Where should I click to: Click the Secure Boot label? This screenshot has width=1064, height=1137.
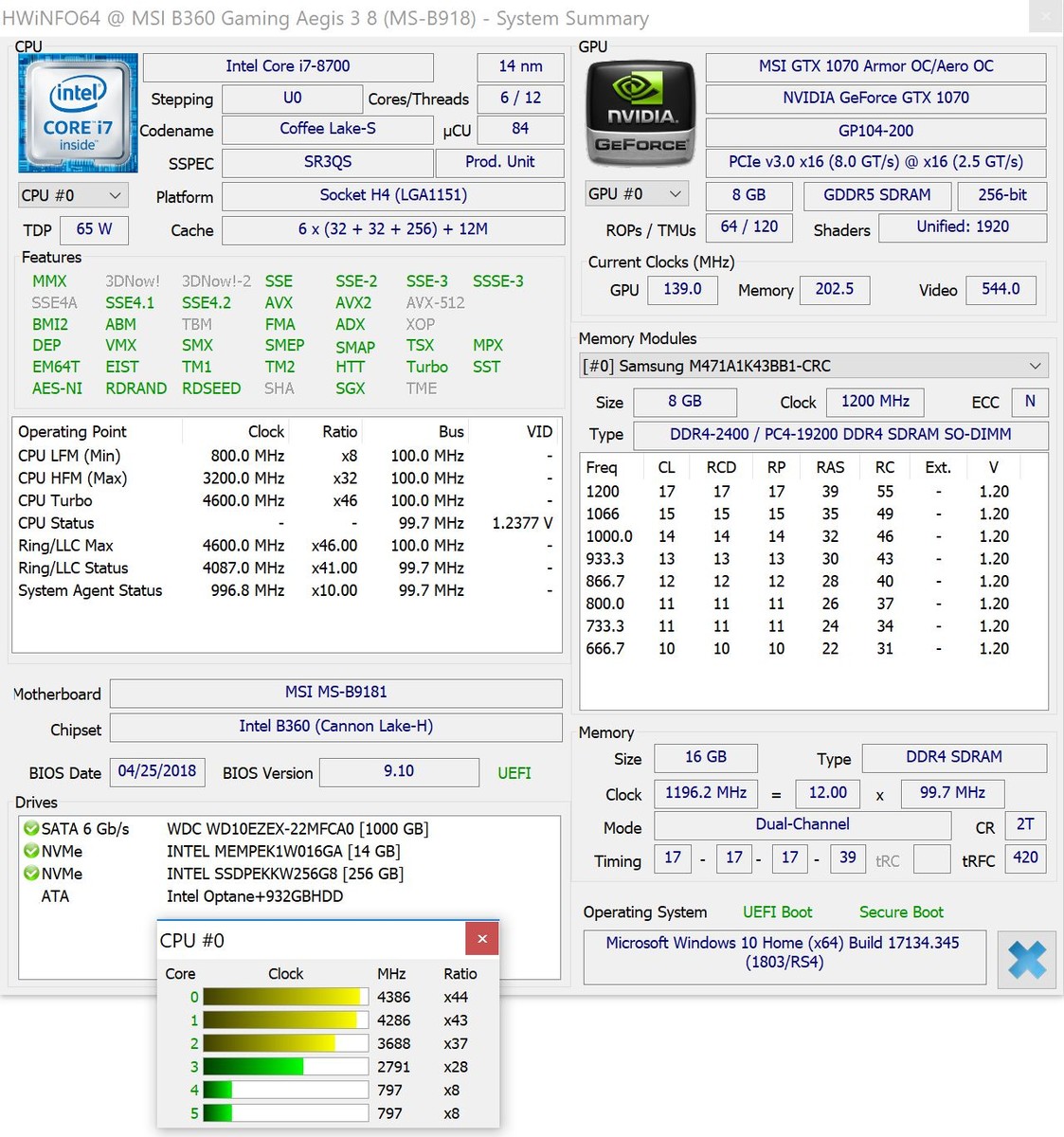pos(901,912)
